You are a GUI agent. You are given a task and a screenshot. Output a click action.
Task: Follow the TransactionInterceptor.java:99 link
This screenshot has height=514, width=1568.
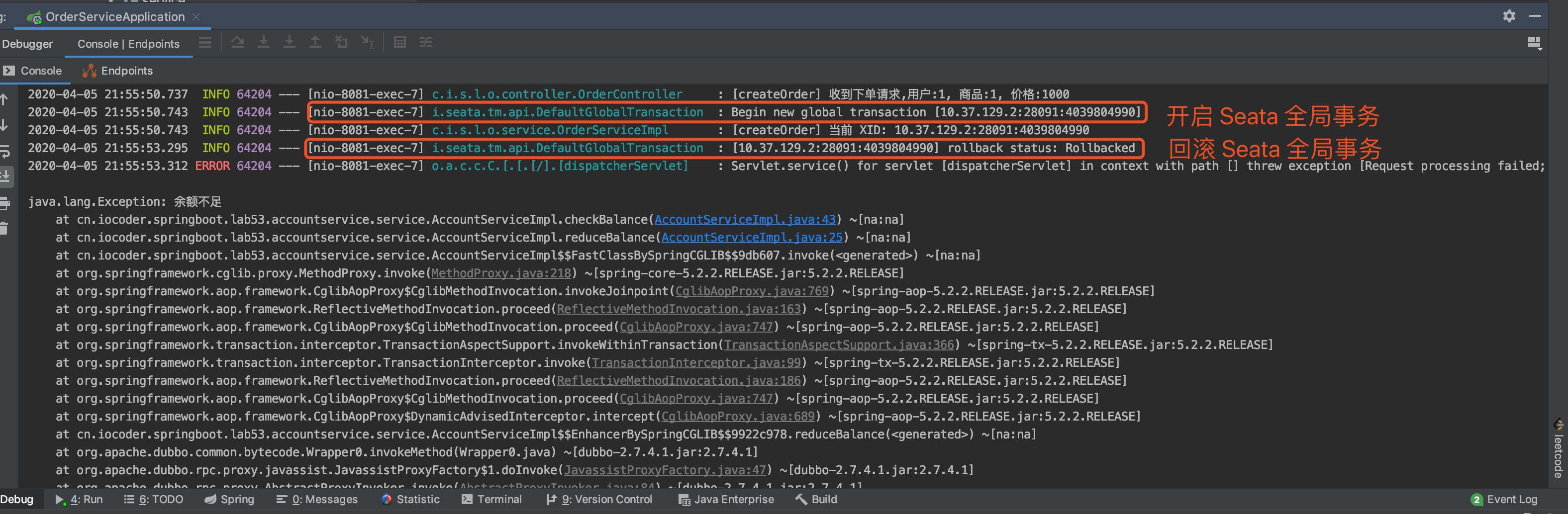click(x=696, y=362)
